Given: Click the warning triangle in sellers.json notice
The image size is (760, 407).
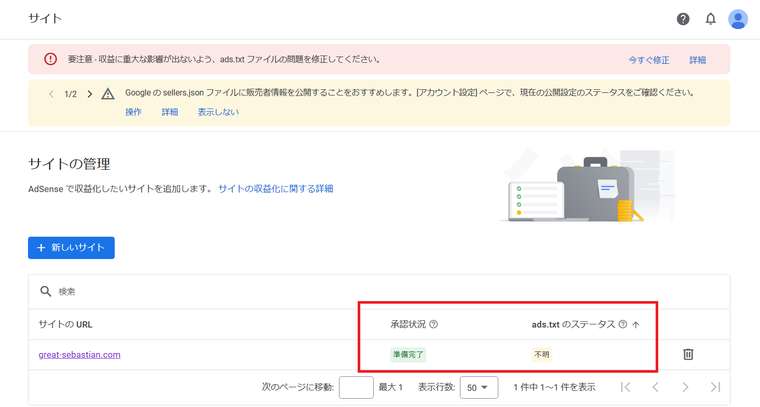Looking at the screenshot, I should coord(108,94).
